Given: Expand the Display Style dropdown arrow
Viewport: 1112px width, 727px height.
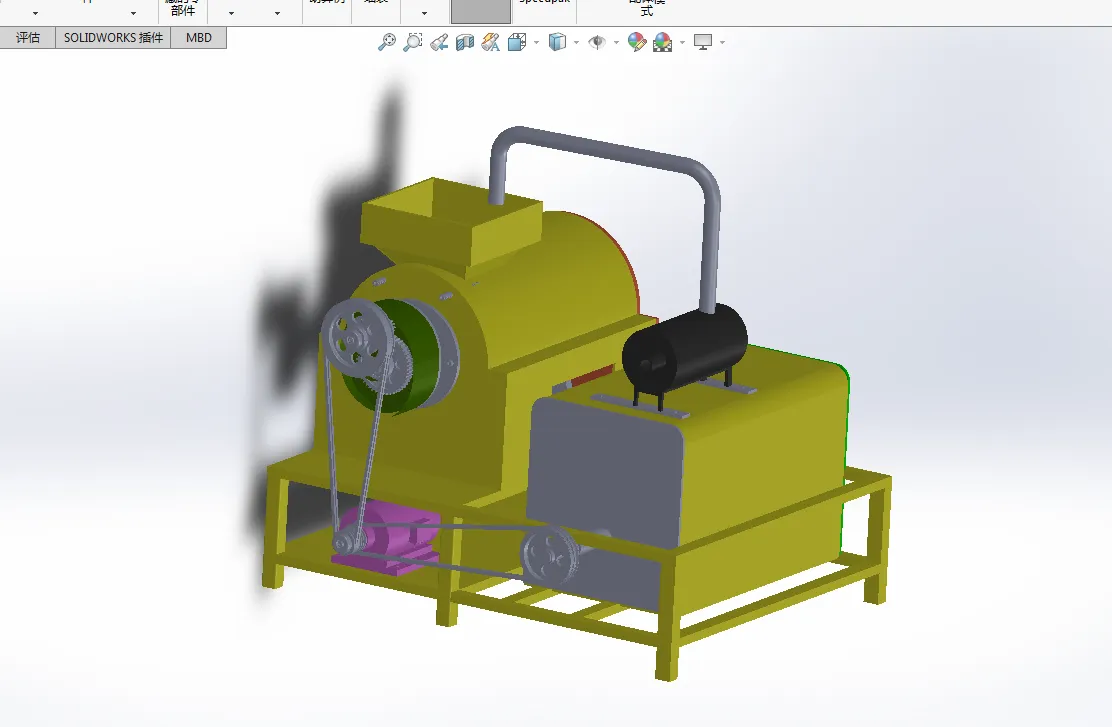Looking at the screenshot, I should (576, 43).
